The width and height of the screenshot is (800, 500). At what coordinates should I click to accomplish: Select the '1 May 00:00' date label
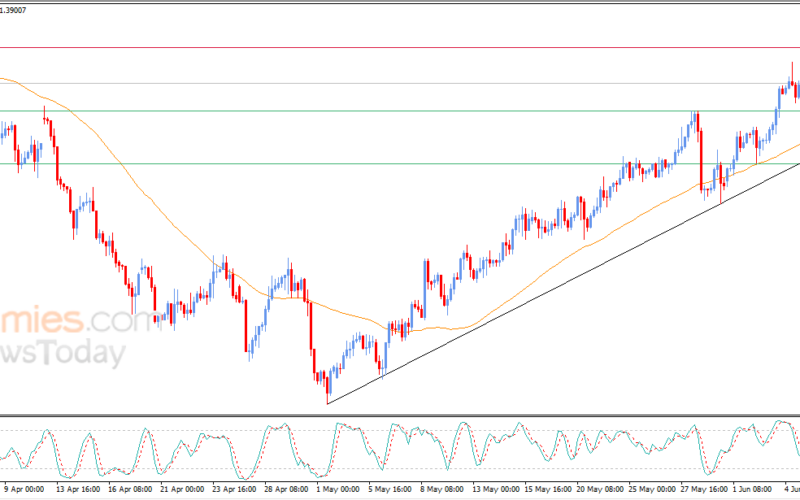(338, 489)
